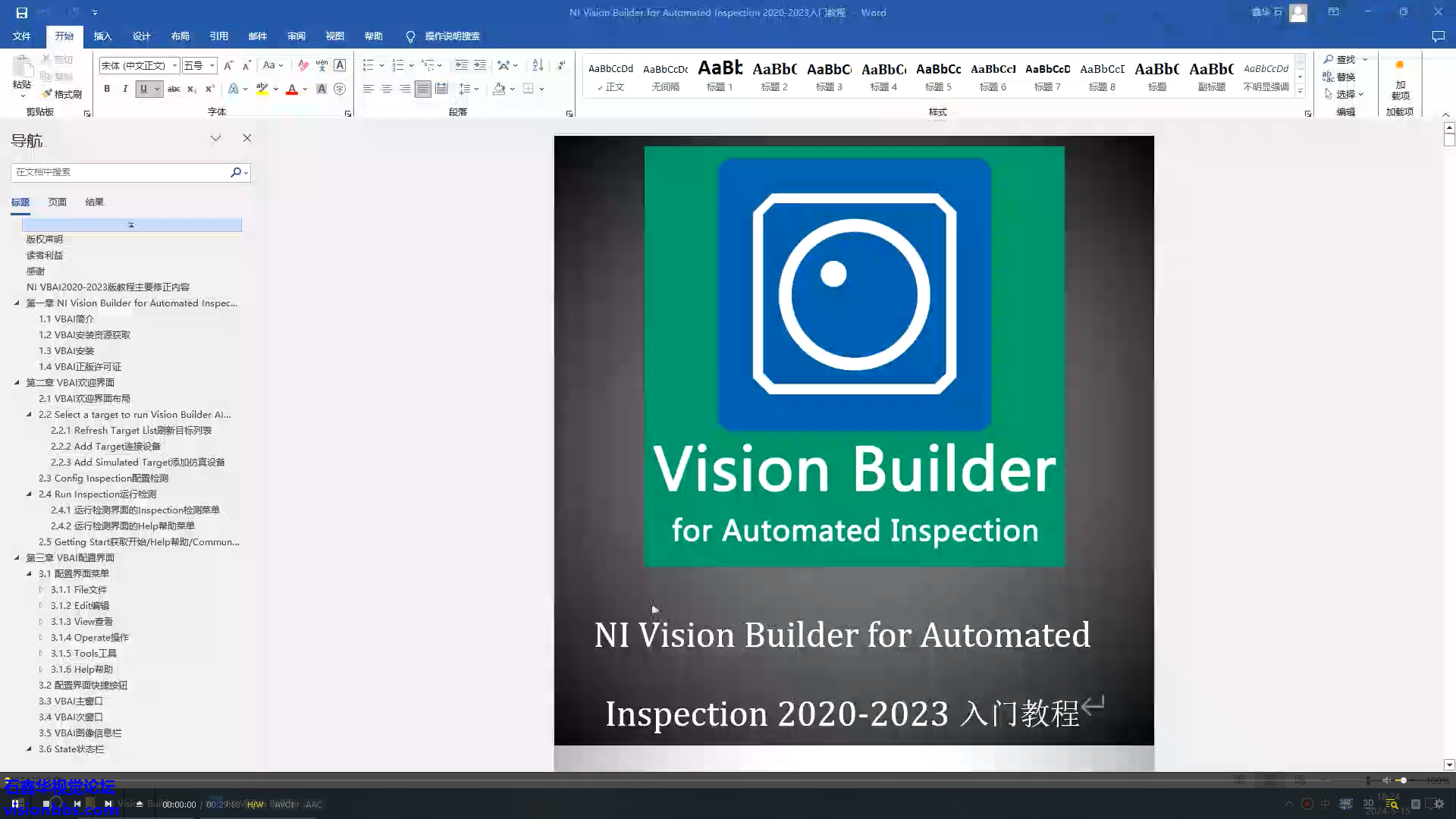Close the navigation pane with X
This screenshot has width=1456, height=819.
[246, 138]
